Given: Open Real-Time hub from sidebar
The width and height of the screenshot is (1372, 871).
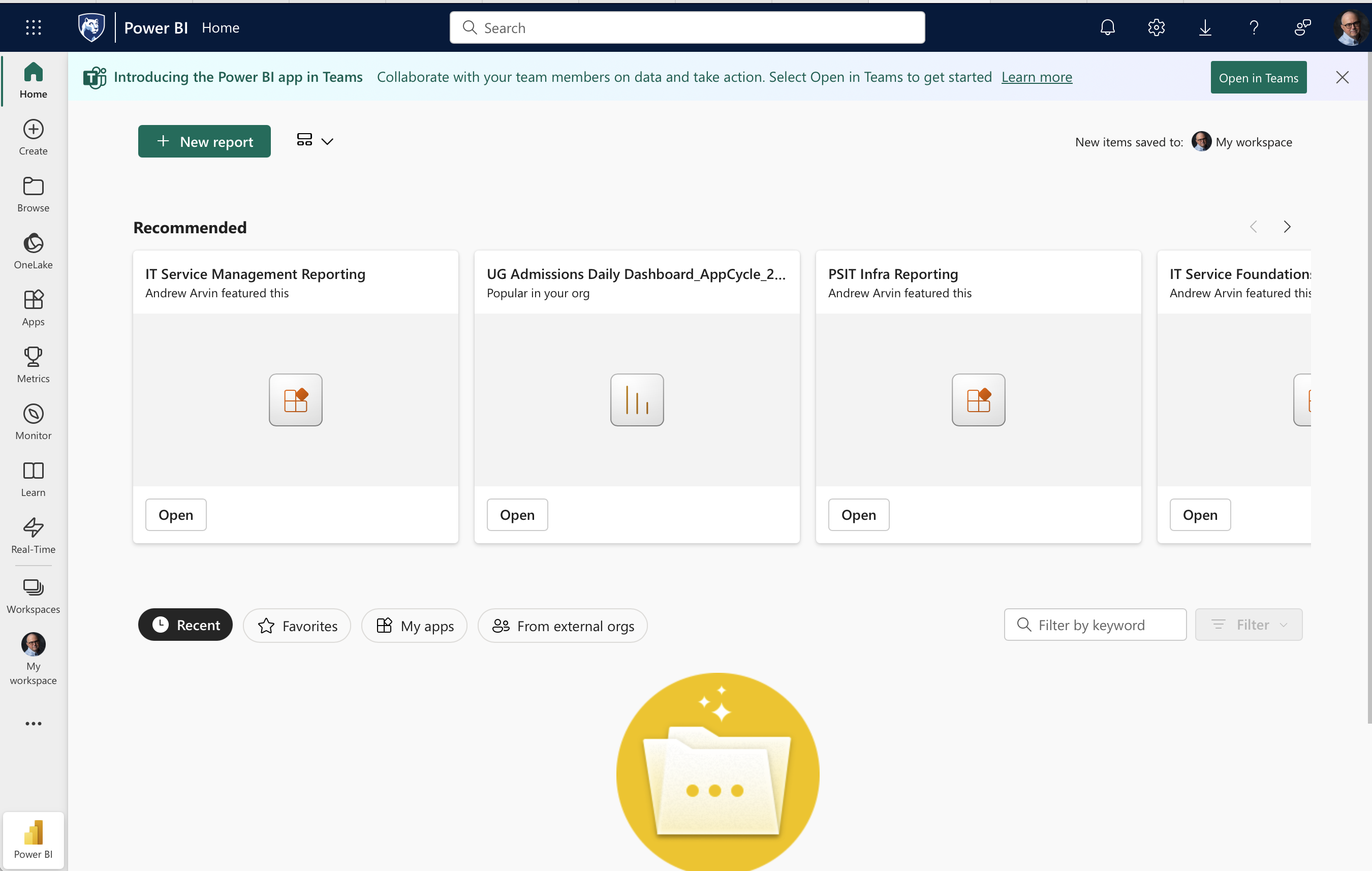Looking at the screenshot, I should click(33, 535).
